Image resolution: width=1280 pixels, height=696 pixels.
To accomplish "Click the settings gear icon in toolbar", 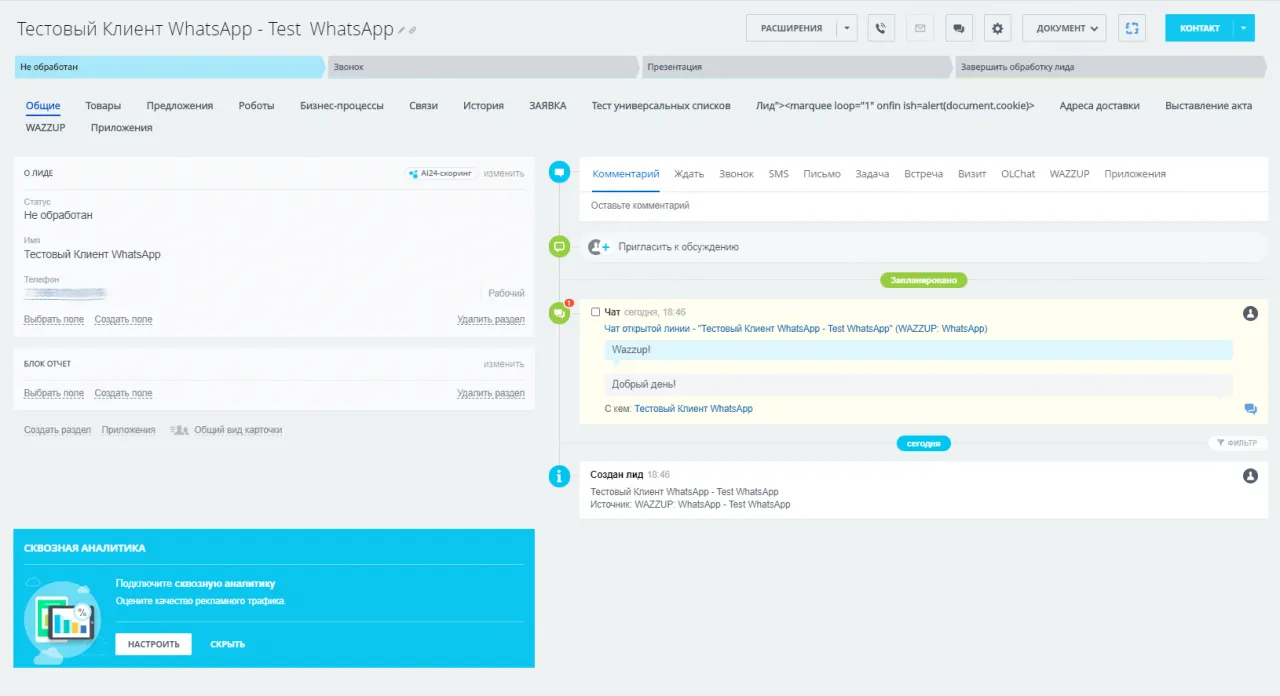I will point(996,28).
